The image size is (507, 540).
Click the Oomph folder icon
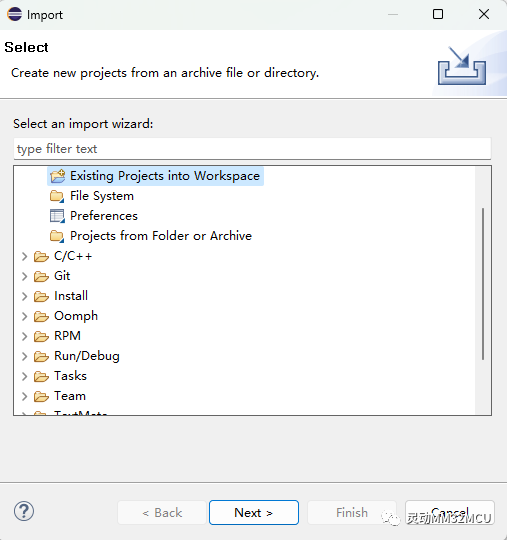pyautogui.click(x=41, y=316)
